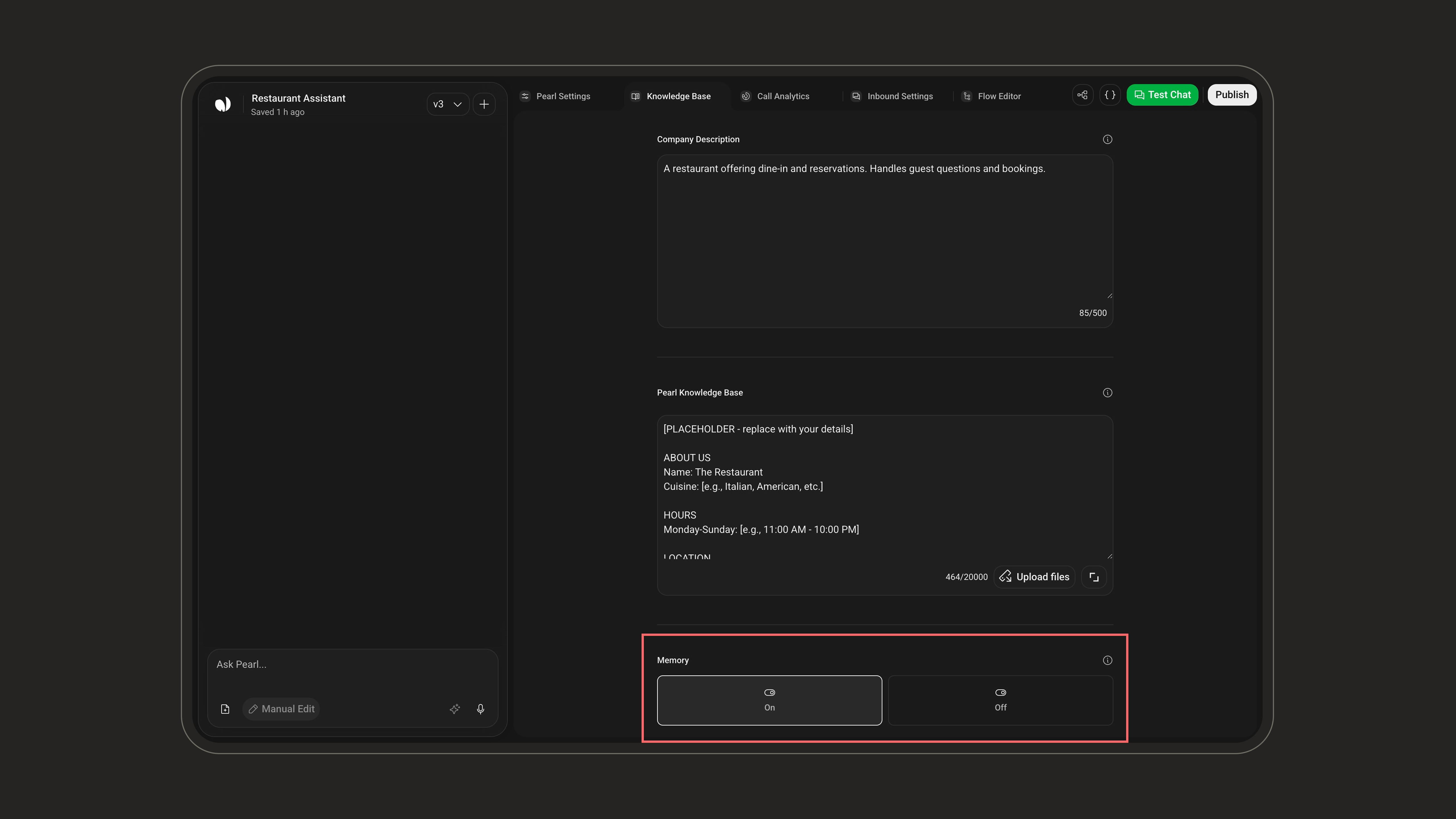Show Pearl Knowledge Base info icon
Image resolution: width=1456 pixels, height=819 pixels.
[x=1107, y=393]
